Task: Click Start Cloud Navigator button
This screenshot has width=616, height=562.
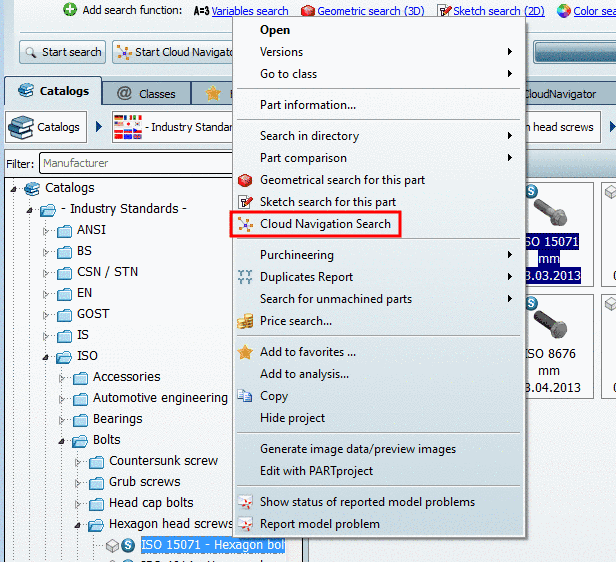Action: pos(173,52)
